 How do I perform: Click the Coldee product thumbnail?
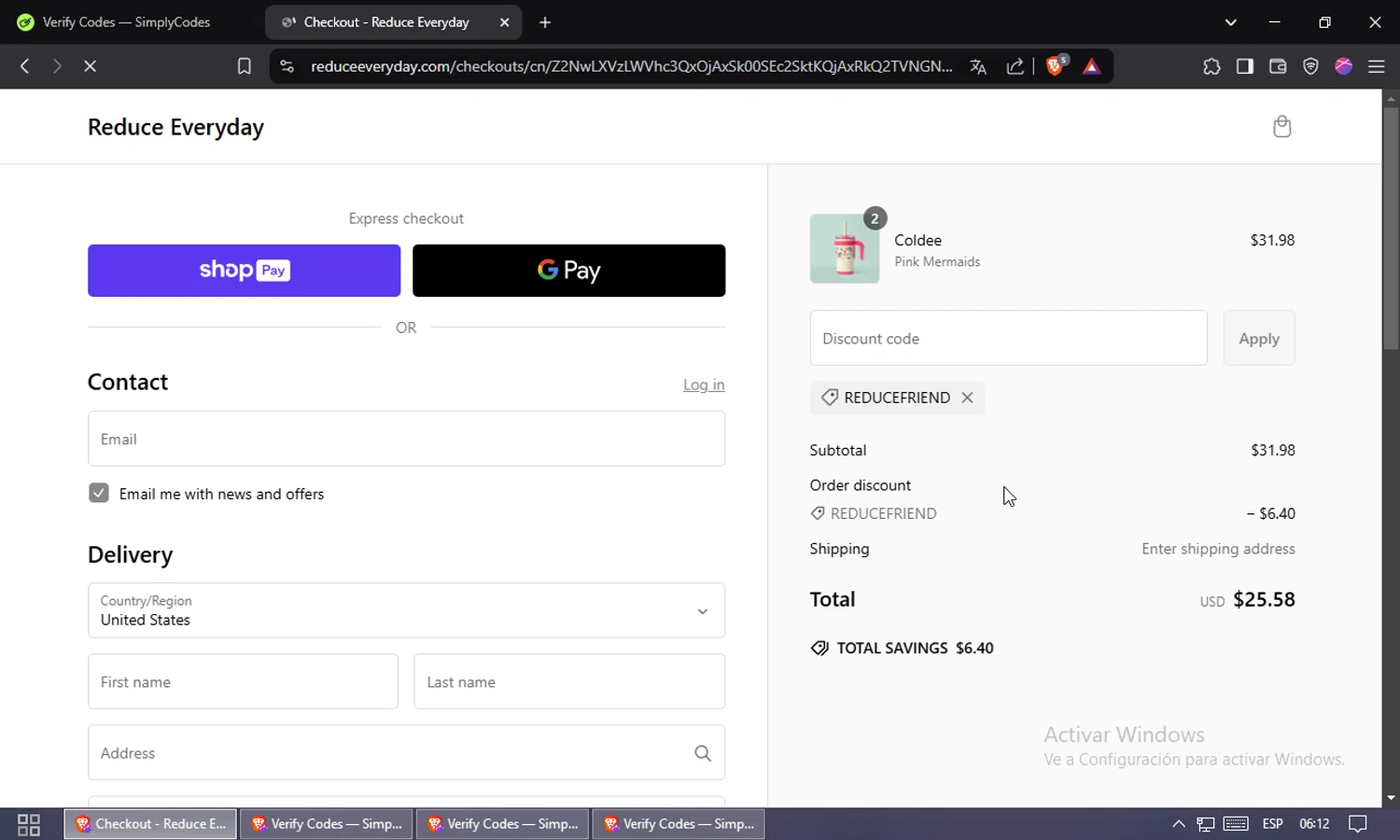pos(845,248)
